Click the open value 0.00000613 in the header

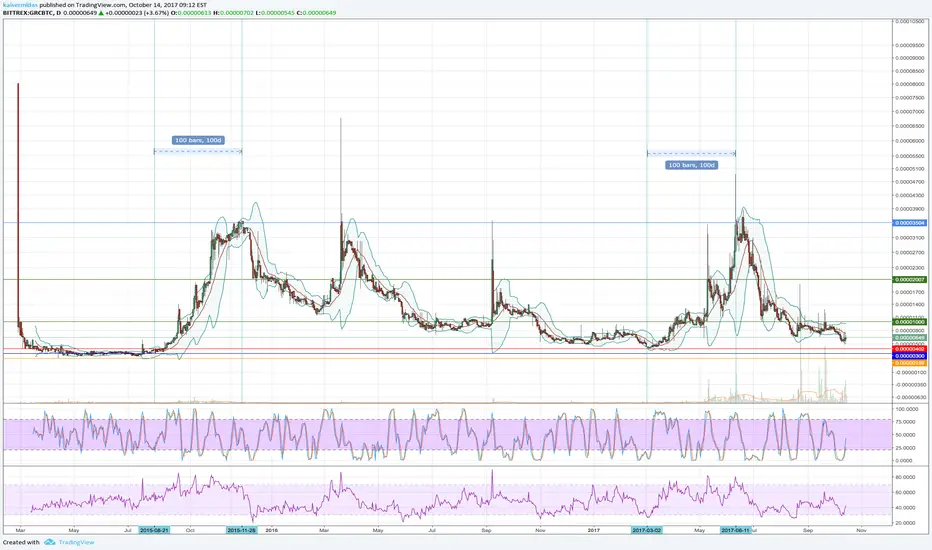tap(194, 12)
